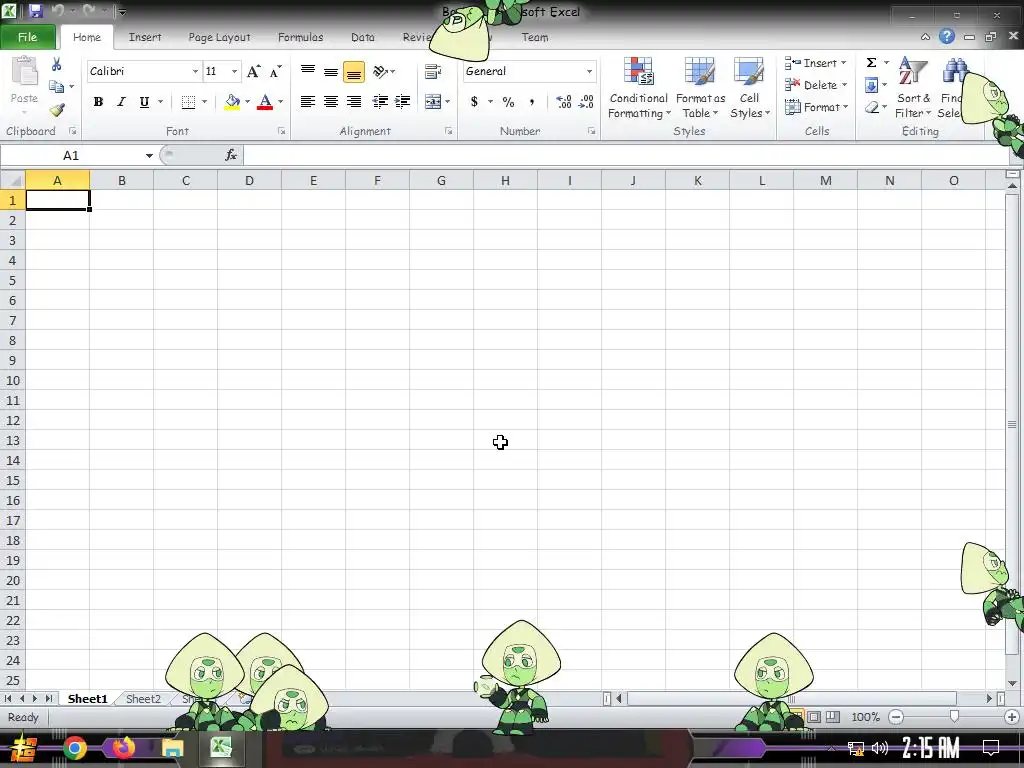
Task: Open the Calibri font name dropdown
Action: click(195, 71)
